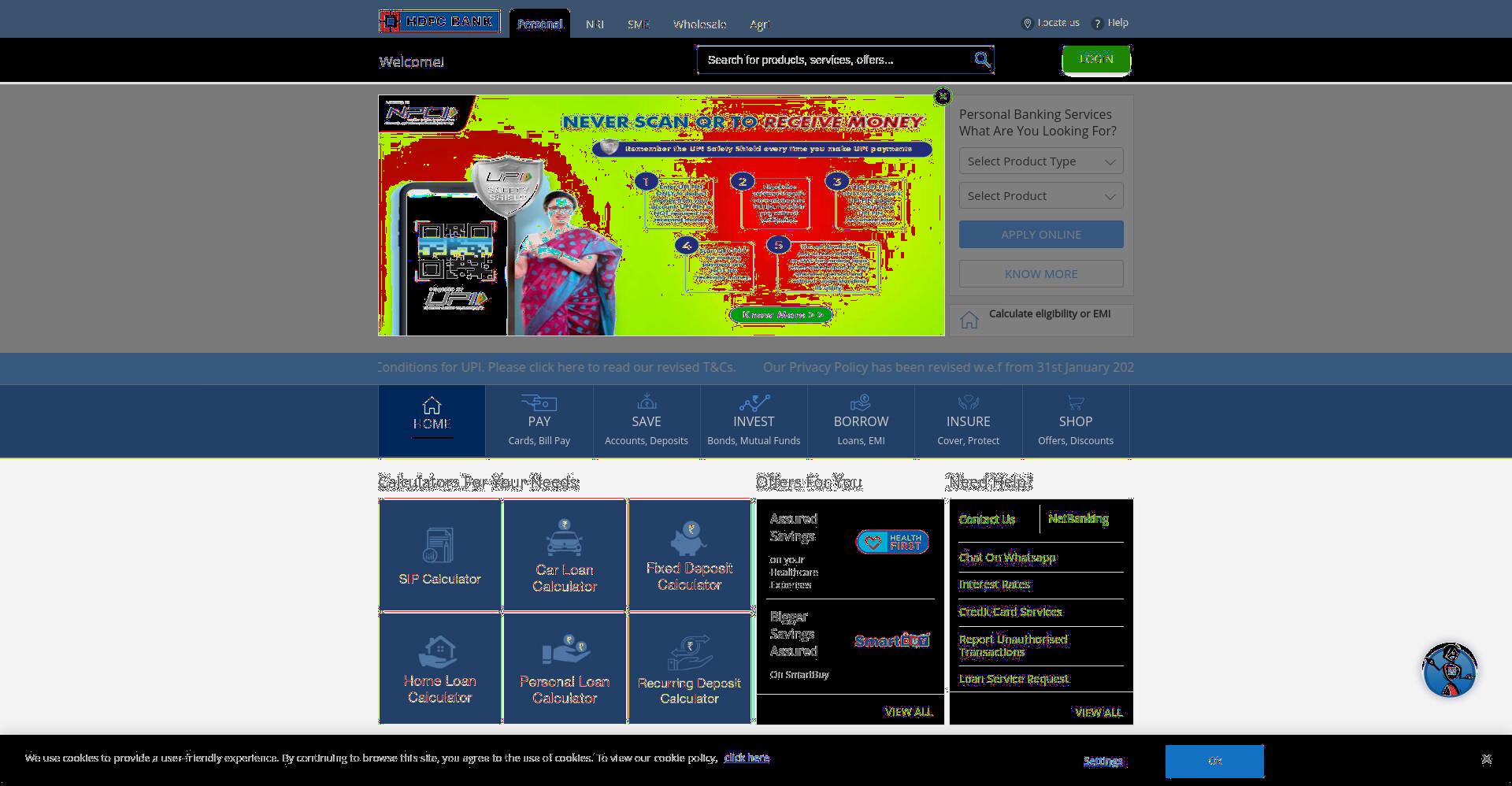Image resolution: width=1512 pixels, height=786 pixels.
Task: Click the HDFC Bank logo
Action: (439, 21)
